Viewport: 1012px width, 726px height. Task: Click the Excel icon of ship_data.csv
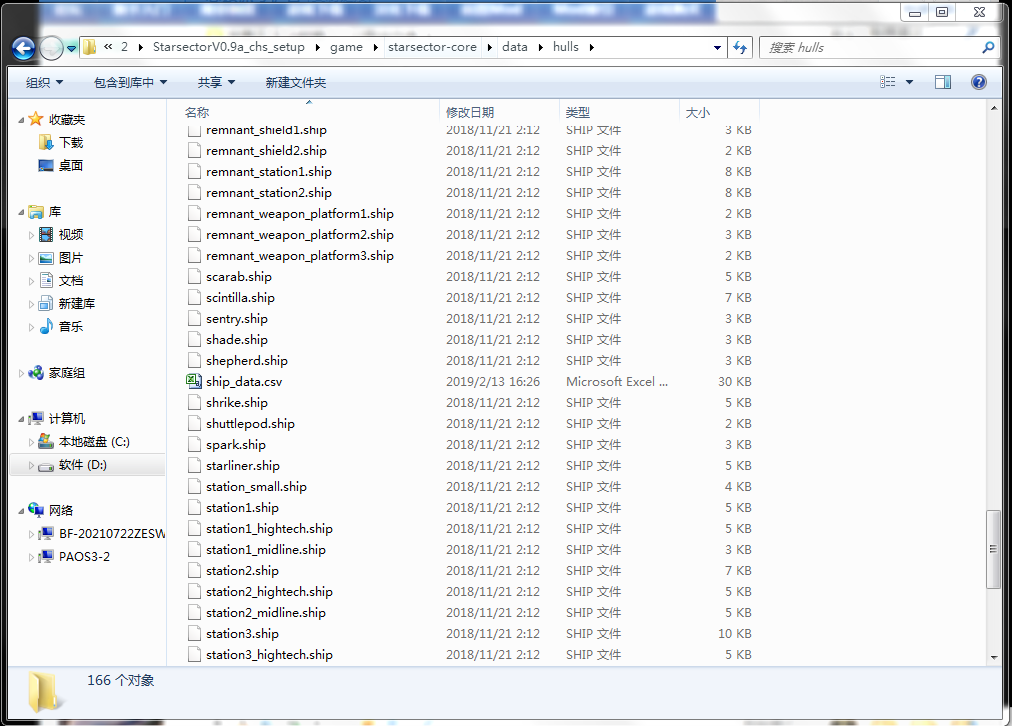coord(194,382)
